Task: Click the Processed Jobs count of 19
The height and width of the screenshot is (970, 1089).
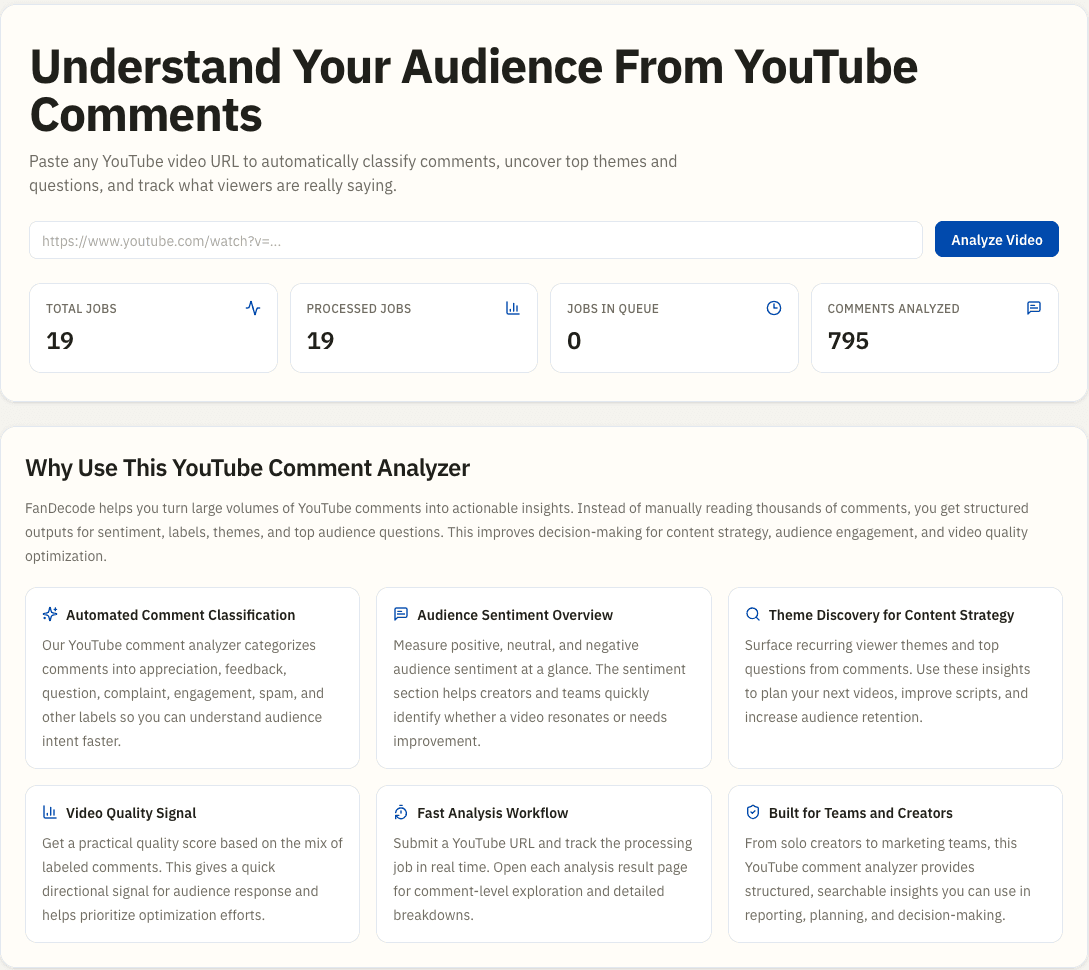Action: [x=320, y=341]
